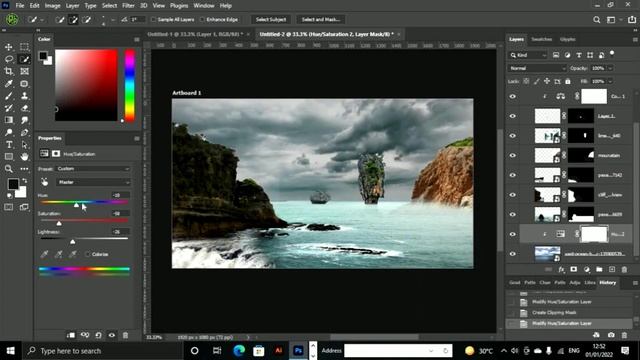Viewport: 640px width, 360px height.
Task: Switch to the Untitled-1 document tab
Action: pyautogui.click(x=195, y=34)
